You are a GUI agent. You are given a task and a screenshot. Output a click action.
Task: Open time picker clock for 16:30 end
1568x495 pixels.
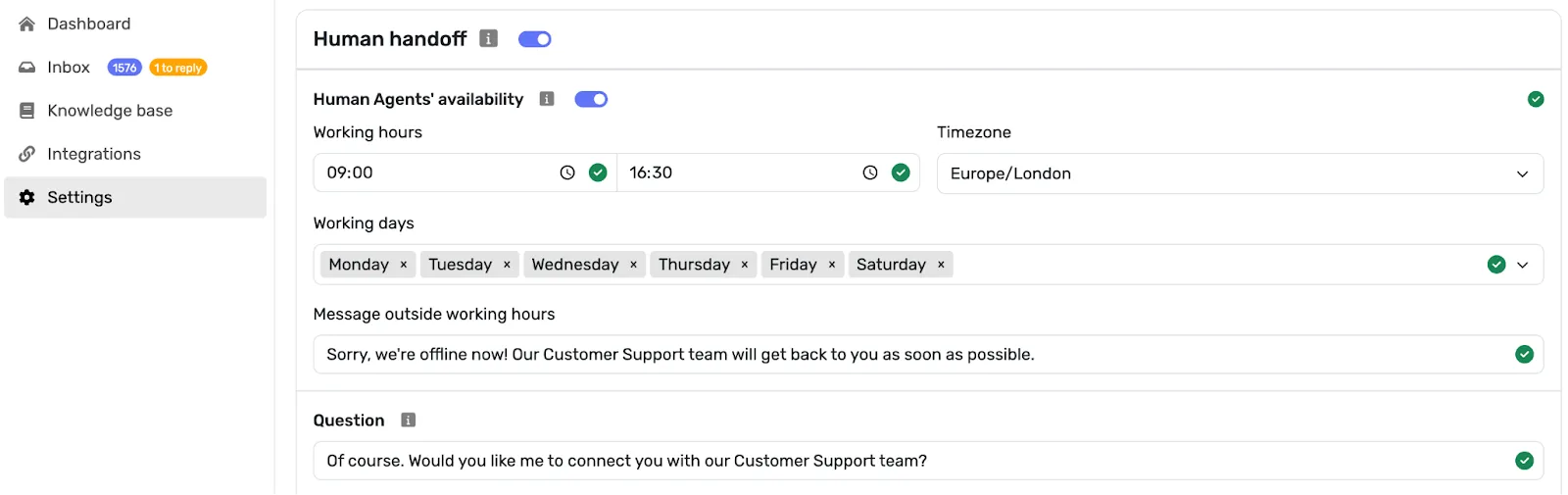tap(869, 173)
